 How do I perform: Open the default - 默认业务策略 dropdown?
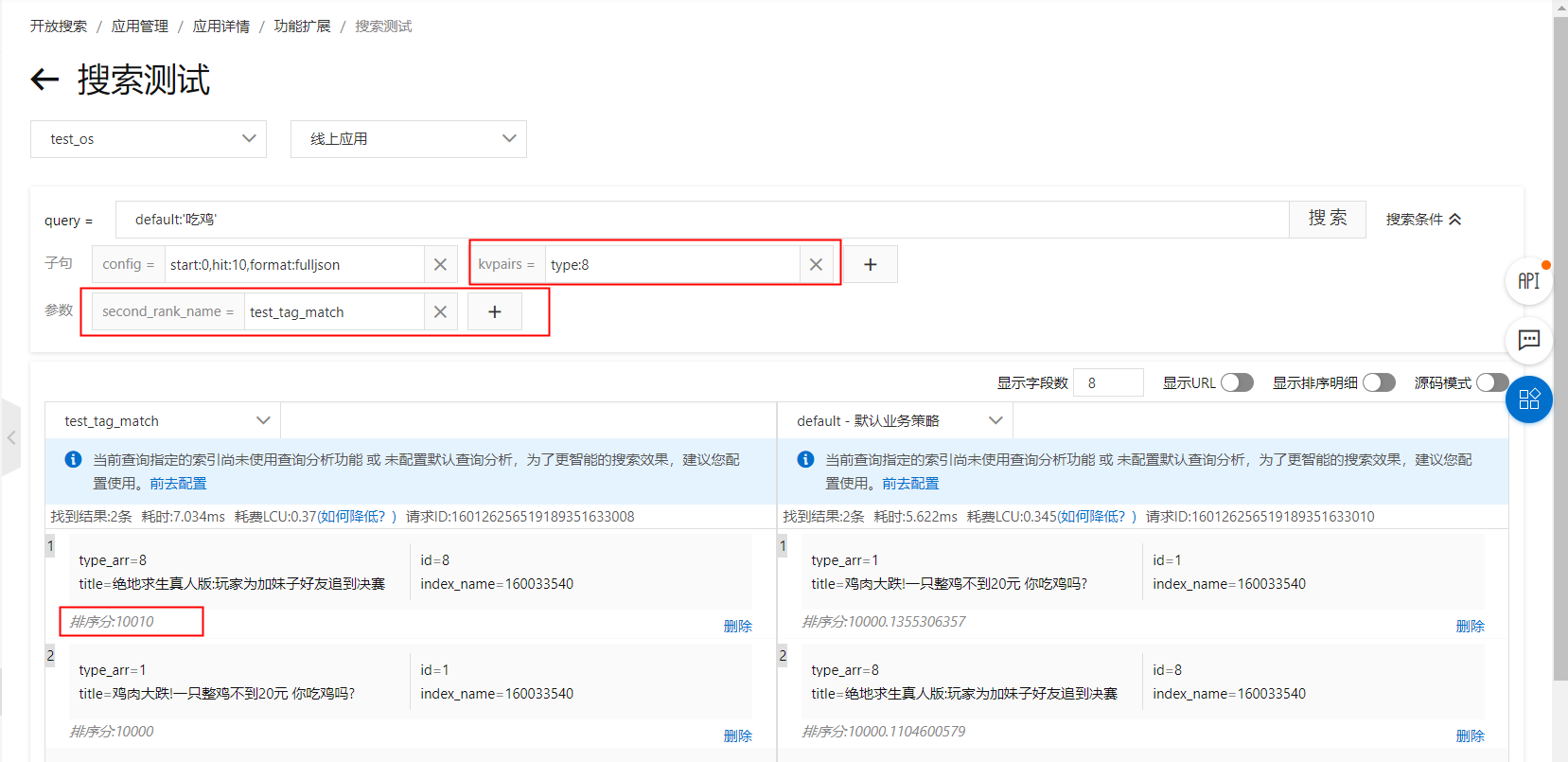(895, 421)
